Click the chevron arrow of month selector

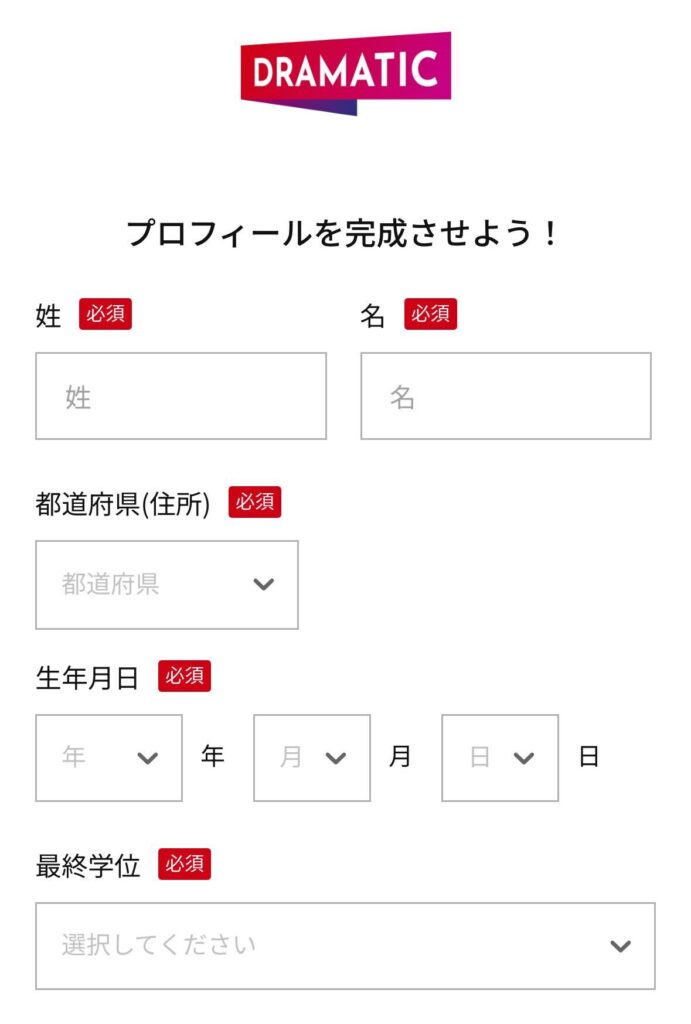tap(336, 758)
